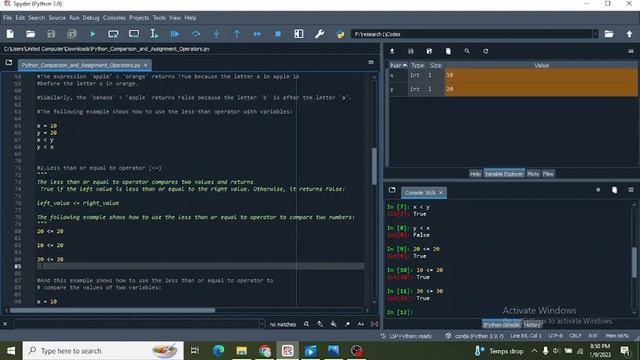Click the Open file folder icon
Viewport: 640px width, 360px height.
(31, 34)
